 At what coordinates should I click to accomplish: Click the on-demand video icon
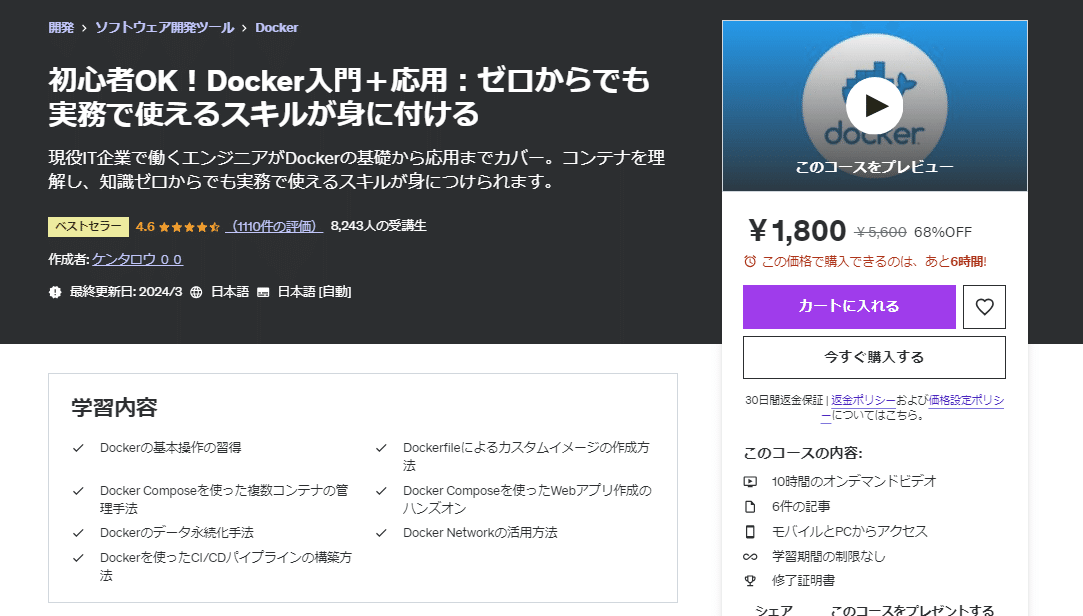[750, 481]
